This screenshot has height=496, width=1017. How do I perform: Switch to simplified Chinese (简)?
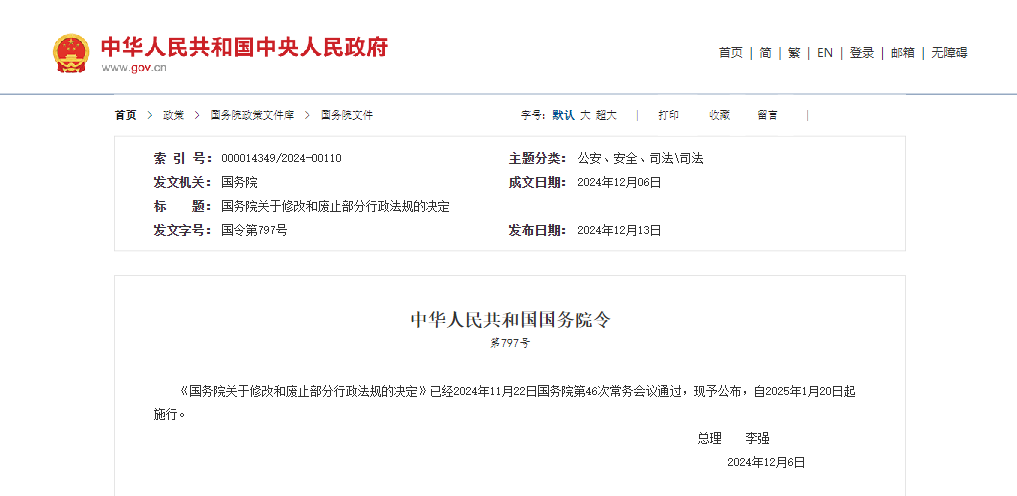pos(765,53)
